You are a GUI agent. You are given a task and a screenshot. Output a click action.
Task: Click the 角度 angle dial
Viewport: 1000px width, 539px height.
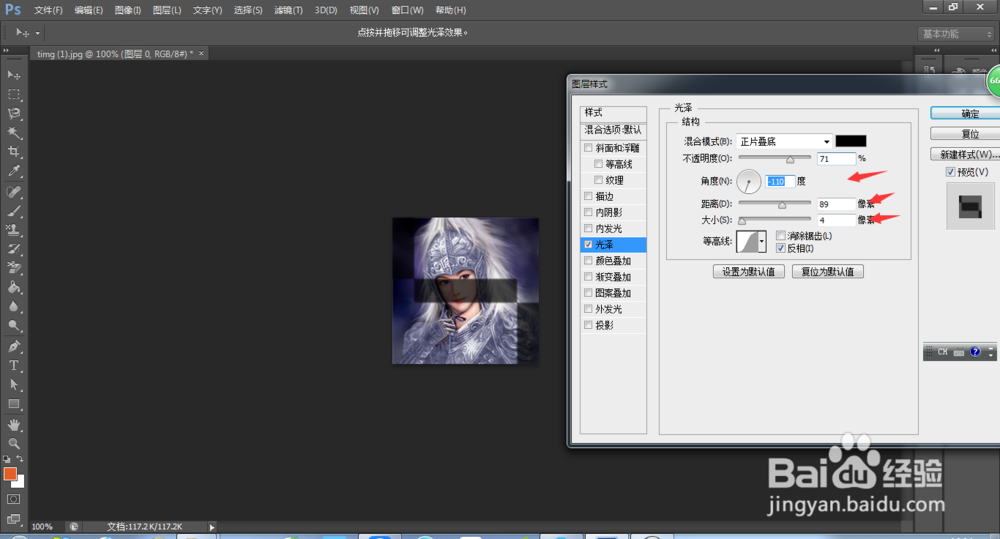coord(748,181)
